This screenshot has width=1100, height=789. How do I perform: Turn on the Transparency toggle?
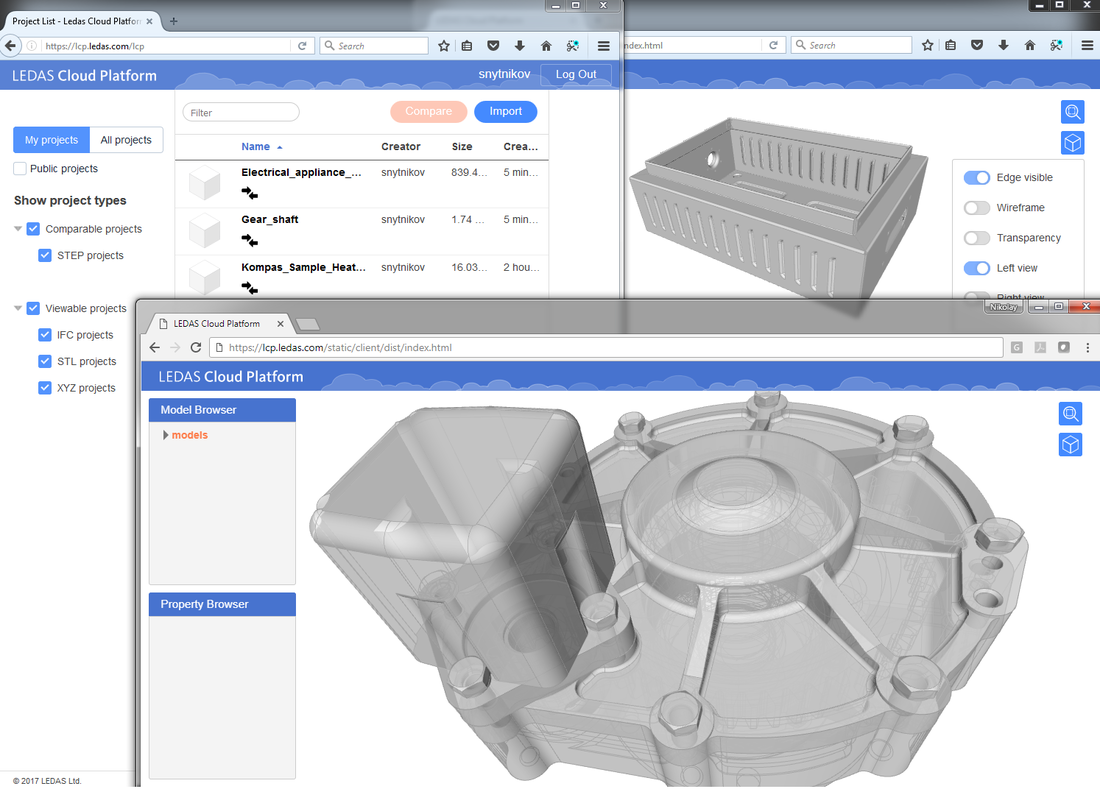[x=976, y=238]
